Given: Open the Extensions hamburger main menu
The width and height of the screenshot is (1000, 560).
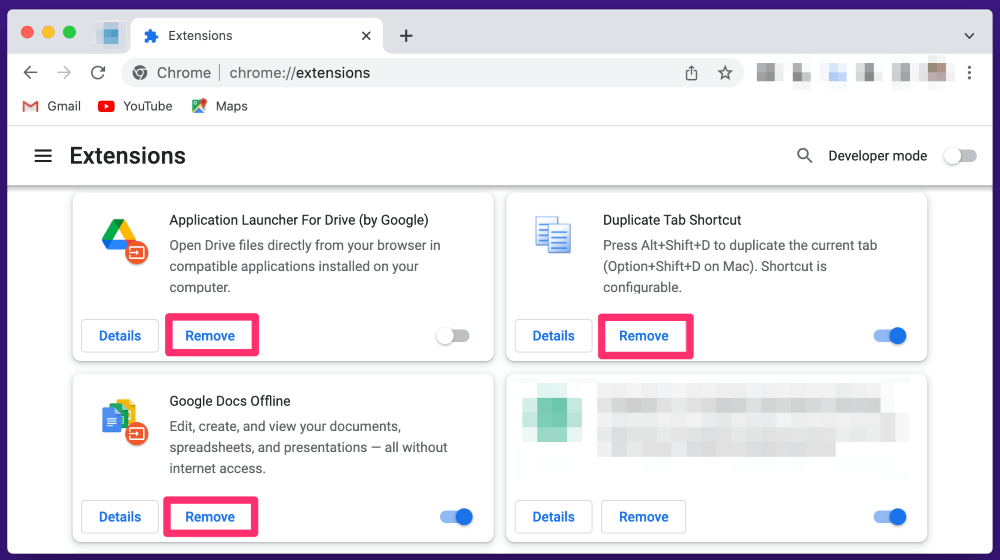Looking at the screenshot, I should pos(43,156).
